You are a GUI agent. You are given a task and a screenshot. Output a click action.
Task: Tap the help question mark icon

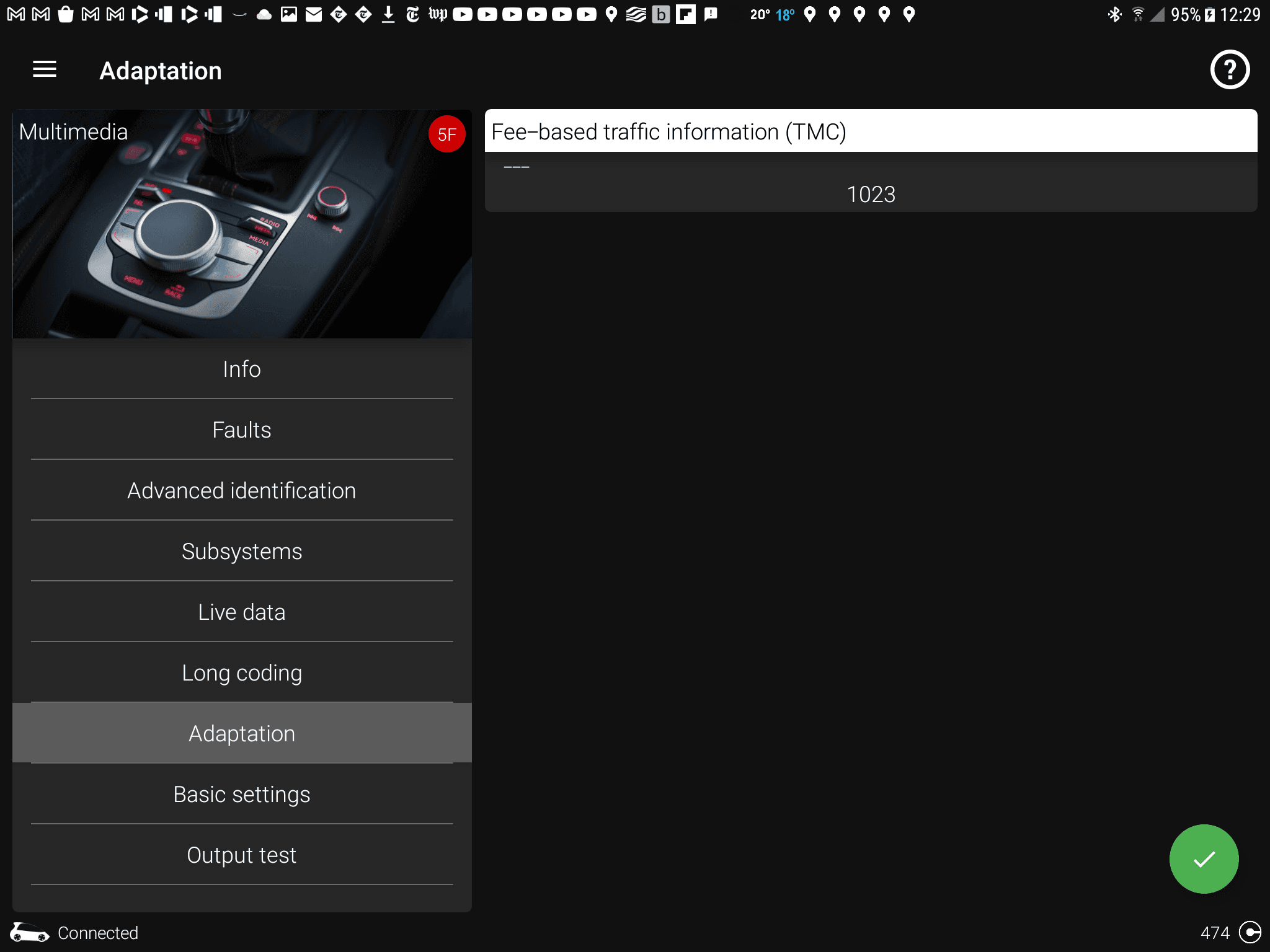(1229, 70)
